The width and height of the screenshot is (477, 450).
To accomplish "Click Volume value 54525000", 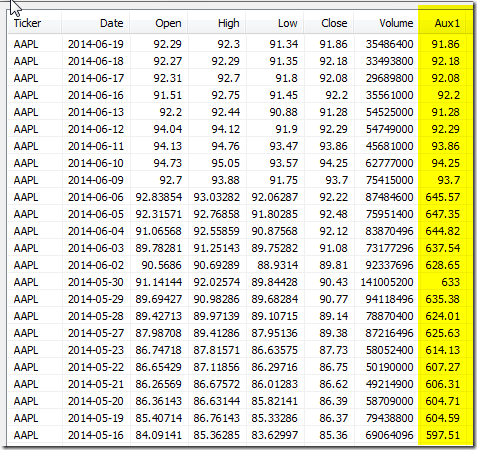I will pos(389,112).
